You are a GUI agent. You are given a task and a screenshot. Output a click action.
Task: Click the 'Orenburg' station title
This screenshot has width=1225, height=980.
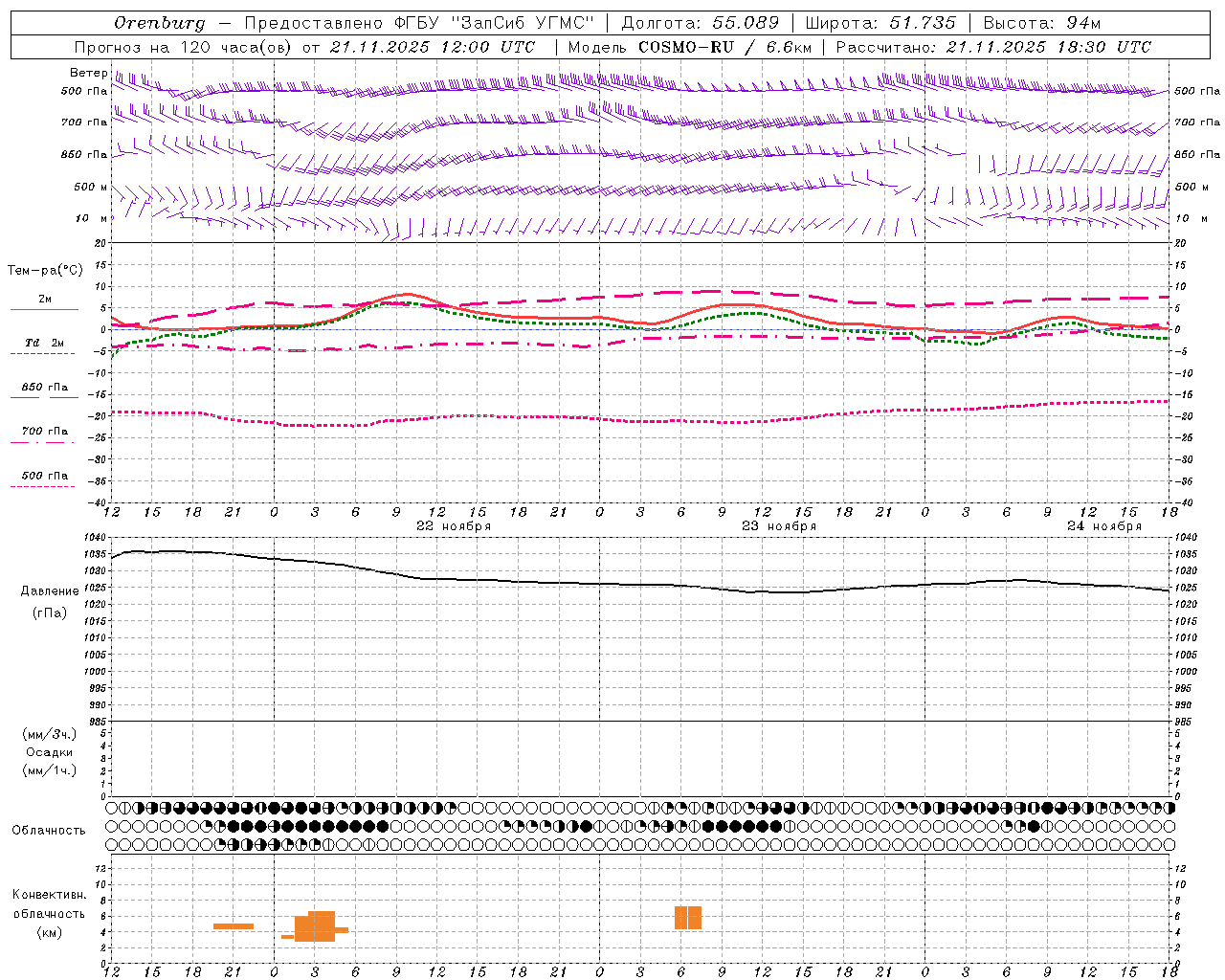pyautogui.click(x=160, y=23)
